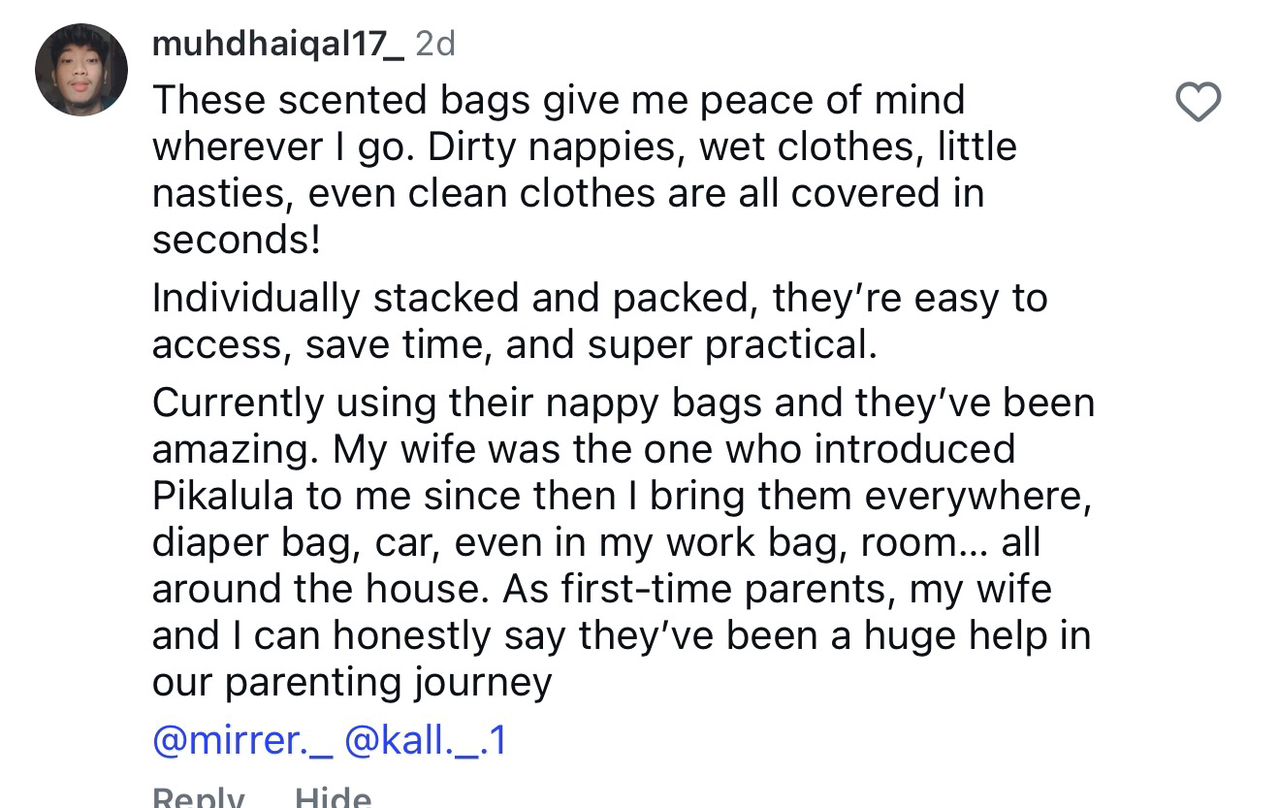Open the @mirrer._ mention
Screen dimensions: 1280x808
pyautogui.click(x=242, y=741)
